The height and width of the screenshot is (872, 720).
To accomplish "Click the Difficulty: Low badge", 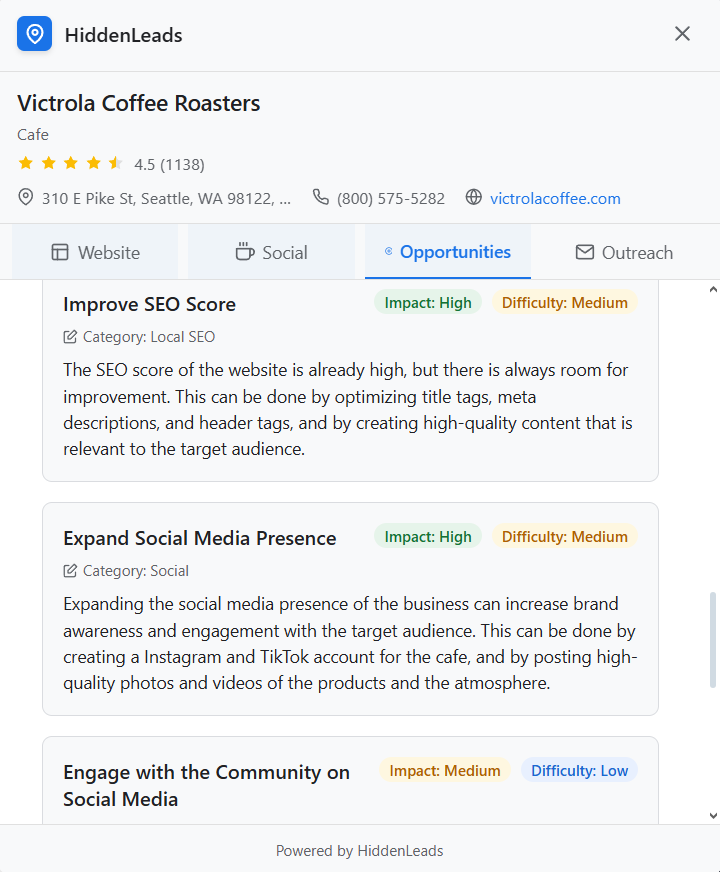I will click(579, 770).
